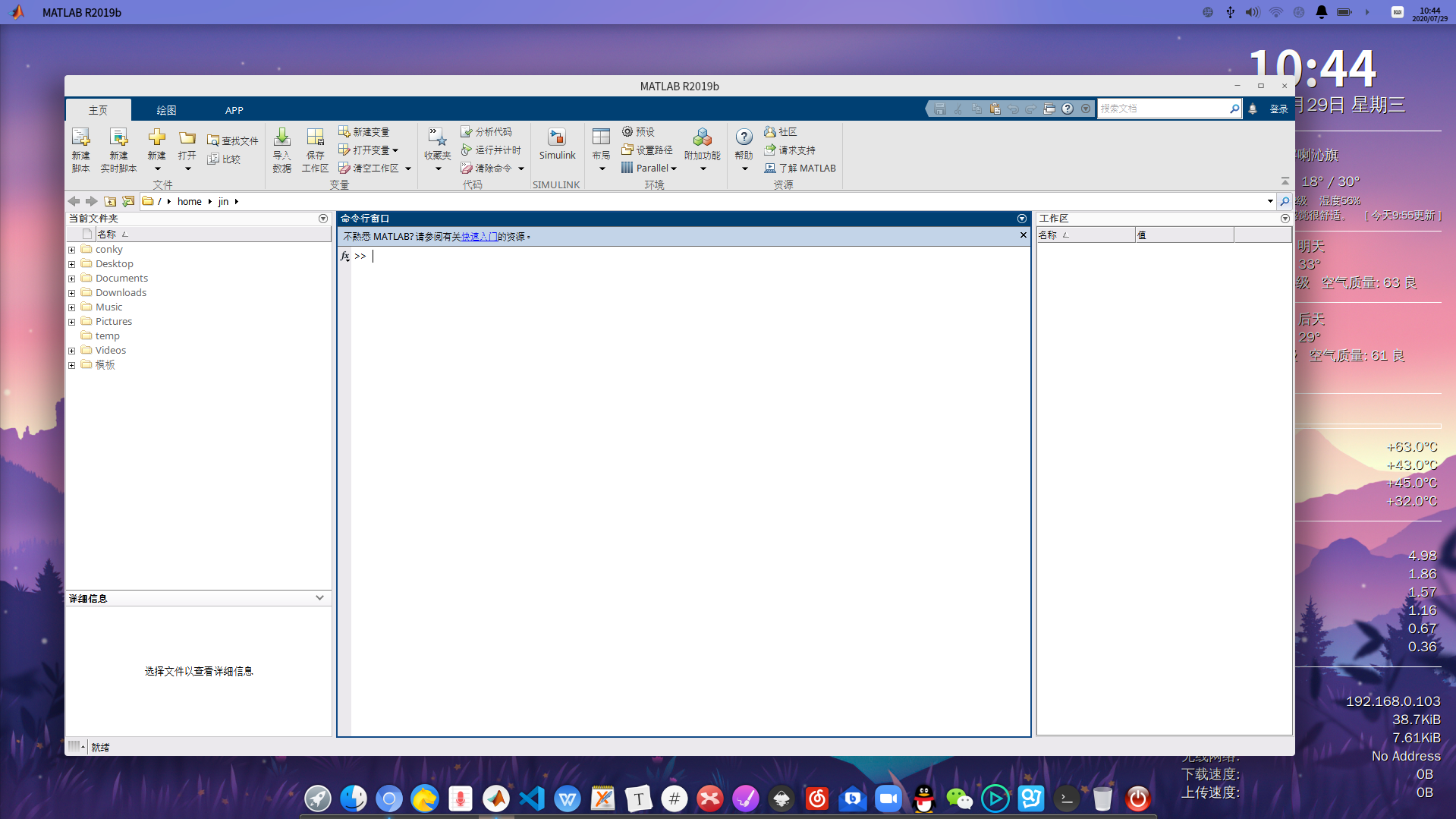The width and height of the screenshot is (1456, 819).
Task: Expand the Downloads folder
Action: point(72,293)
